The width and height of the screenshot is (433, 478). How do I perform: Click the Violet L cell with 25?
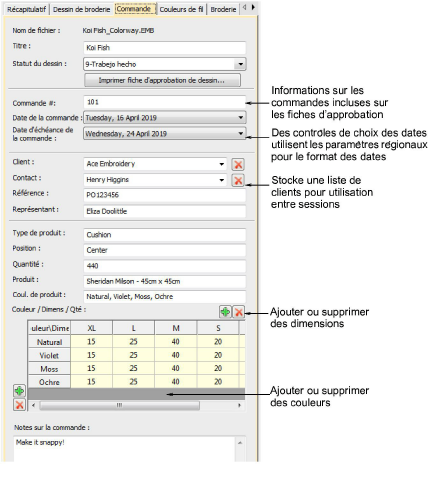point(134,355)
